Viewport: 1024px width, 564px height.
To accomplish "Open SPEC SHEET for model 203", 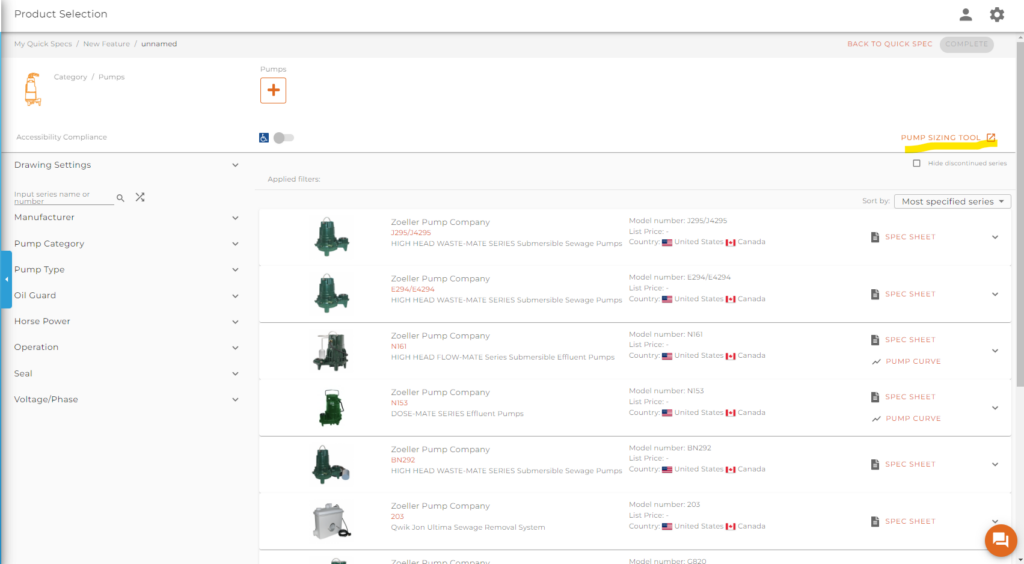I will [x=910, y=522].
